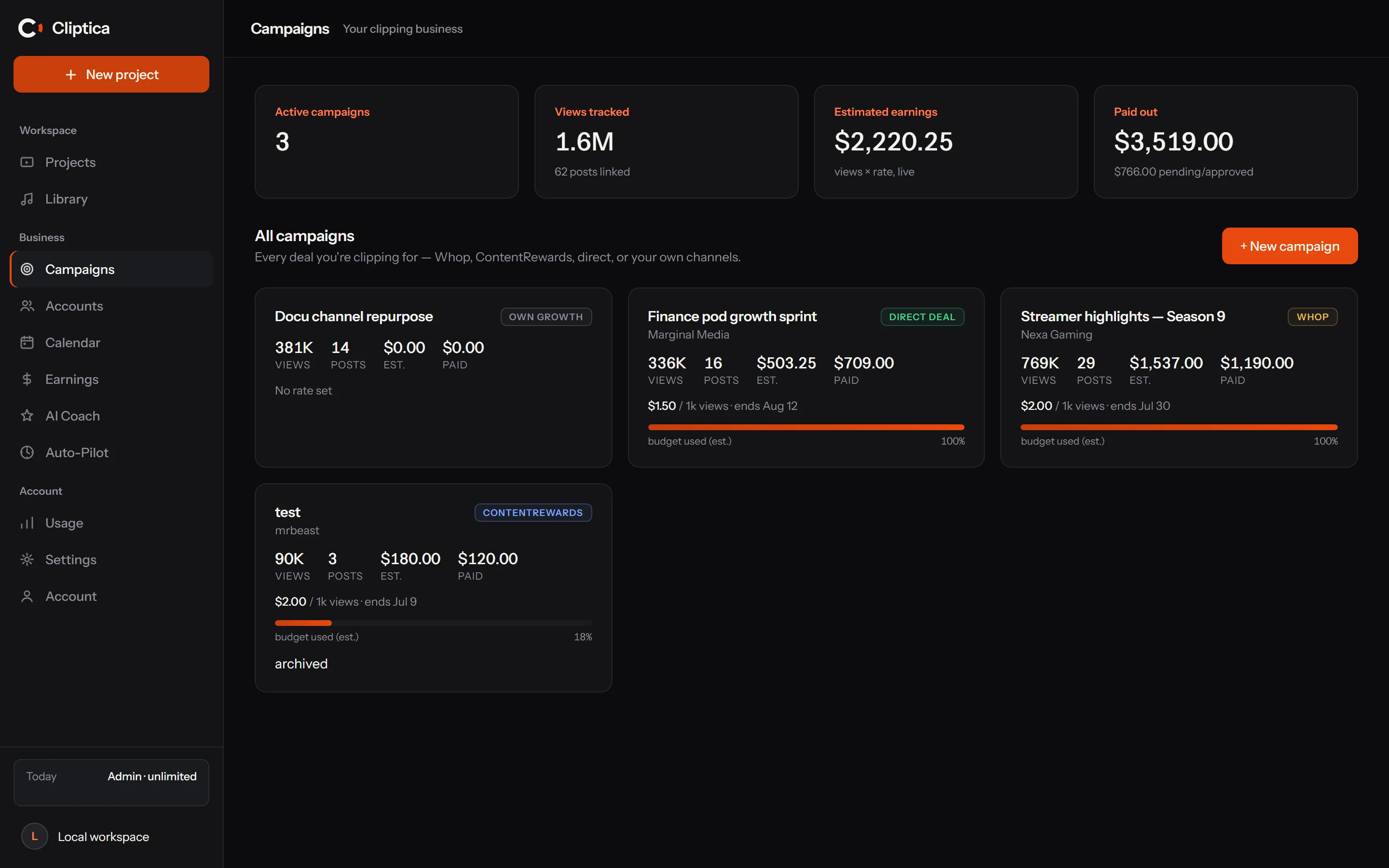The width and height of the screenshot is (1389, 868).
Task: Open the Local workspace switcher
Action: (111, 837)
